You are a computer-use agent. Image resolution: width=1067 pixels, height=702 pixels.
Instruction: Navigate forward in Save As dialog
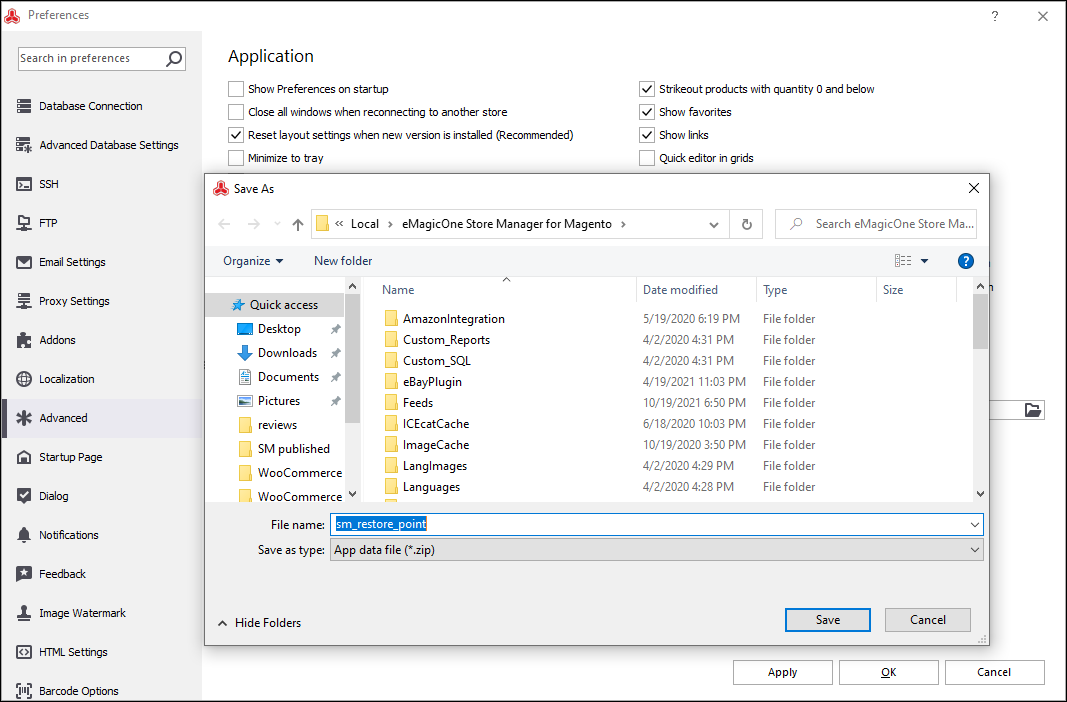point(254,224)
